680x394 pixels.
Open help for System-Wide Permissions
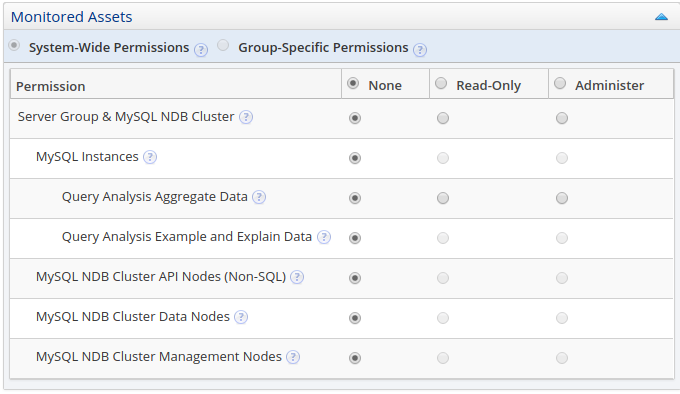pos(201,50)
